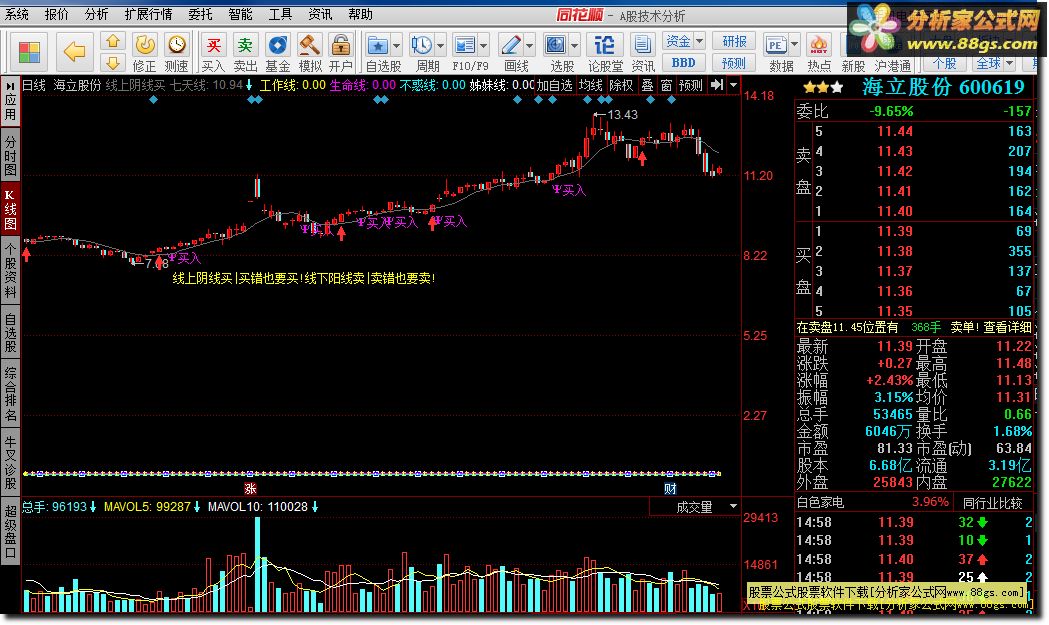Expand the 数据 dropdown arrow
Viewport: 1049px width, 625px height.
pos(795,46)
